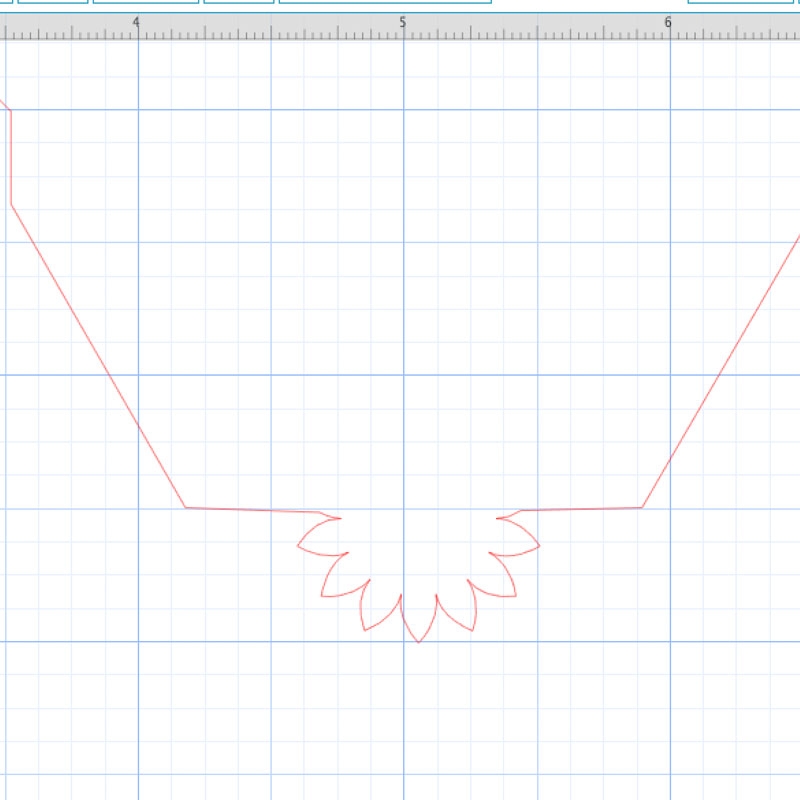Click the ruler mark labeled 4
This screenshot has width=800, height=800.
pyautogui.click(x=136, y=22)
